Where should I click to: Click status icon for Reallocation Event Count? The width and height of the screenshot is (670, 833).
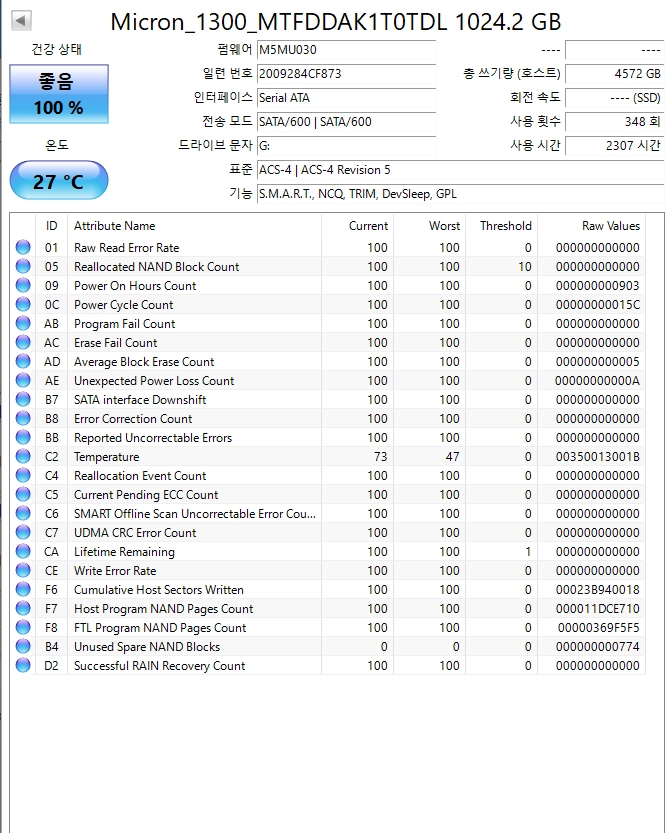(x=23, y=475)
